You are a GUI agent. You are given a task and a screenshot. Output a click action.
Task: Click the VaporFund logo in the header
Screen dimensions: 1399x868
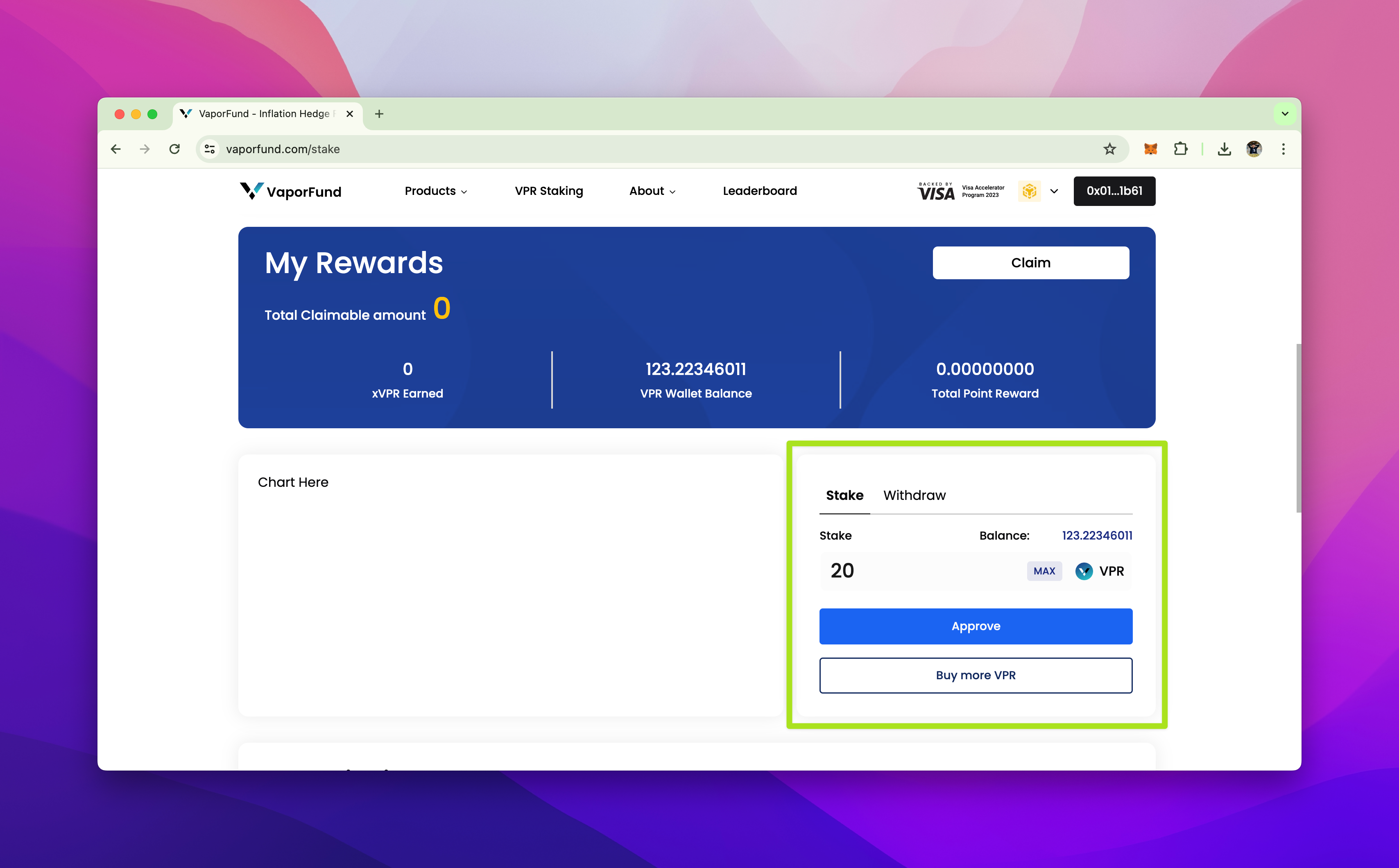pyautogui.click(x=290, y=191)
